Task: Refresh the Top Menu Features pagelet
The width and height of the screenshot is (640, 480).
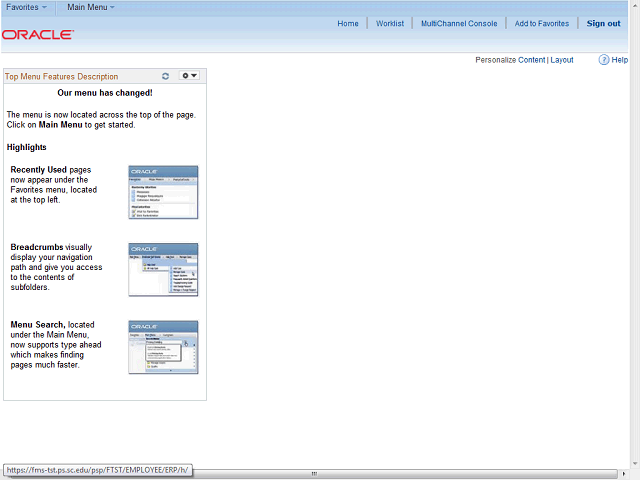Action: point(165,76)
